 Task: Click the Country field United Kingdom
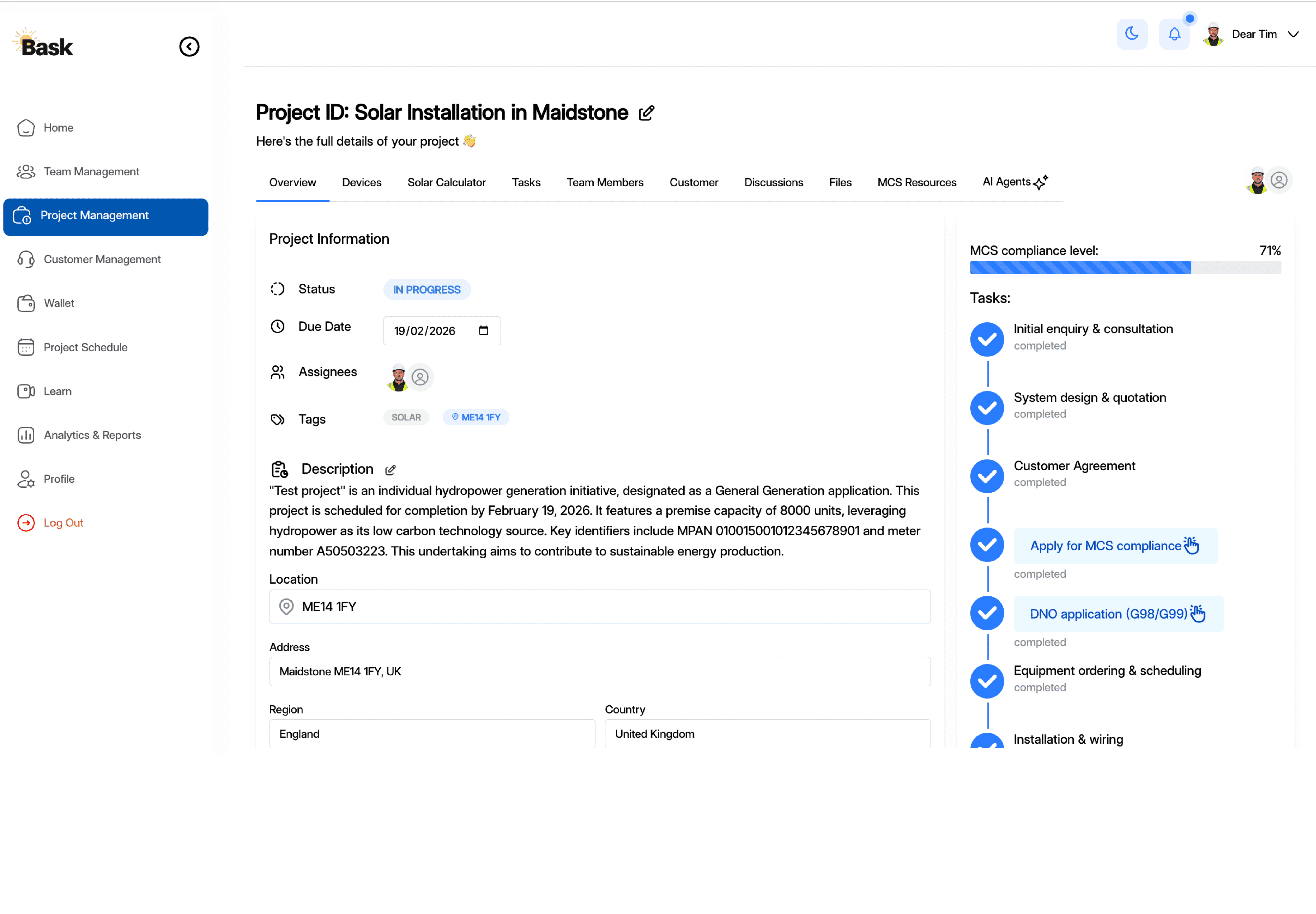(767, 734)
